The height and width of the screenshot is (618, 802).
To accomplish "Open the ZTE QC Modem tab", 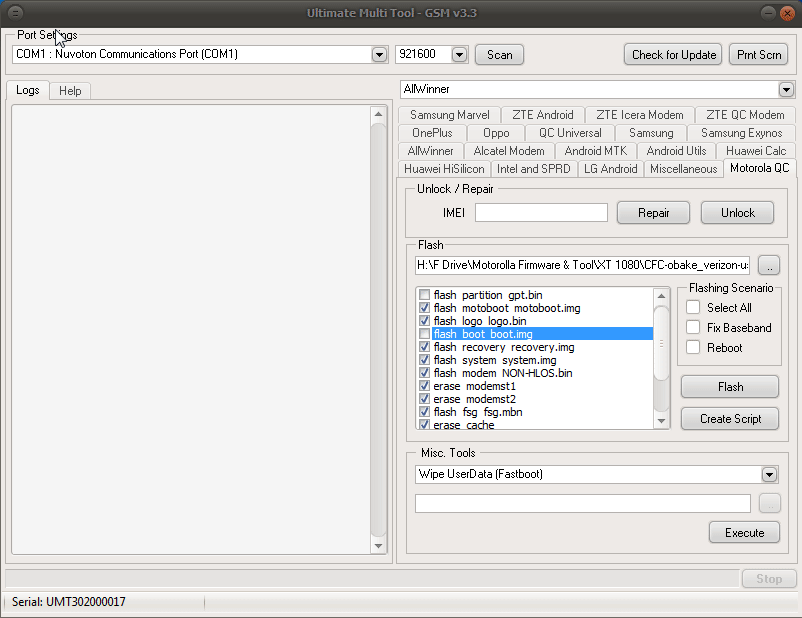I will click(745, 115).
